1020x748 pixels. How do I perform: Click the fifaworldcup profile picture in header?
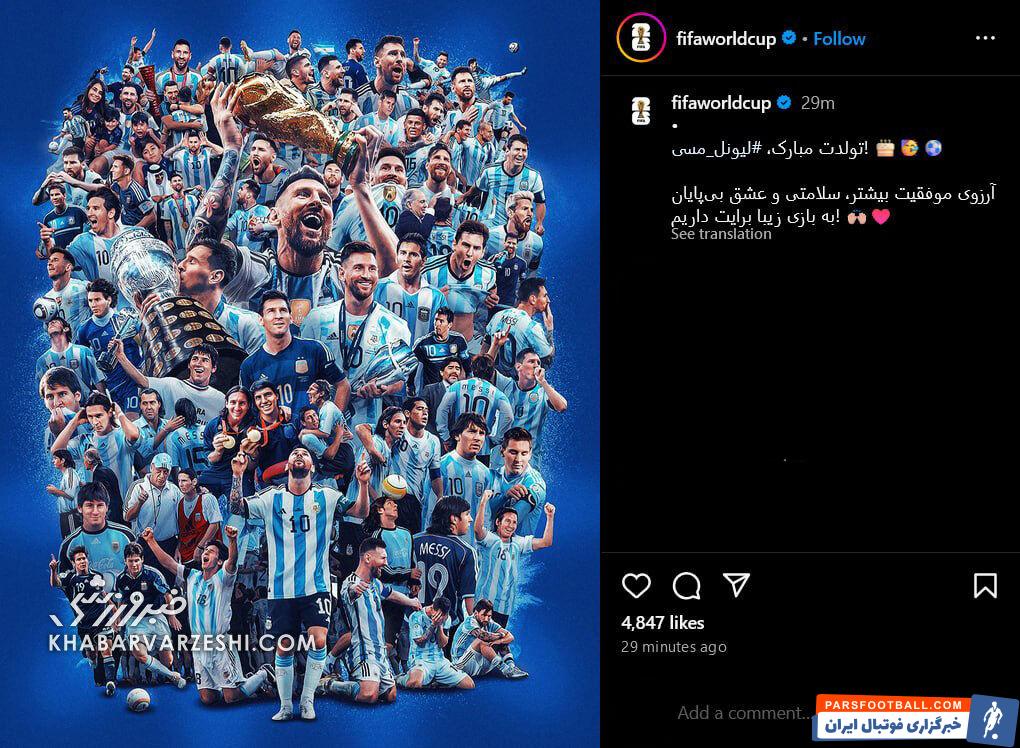pyautogui.click(x=641, y=38)
